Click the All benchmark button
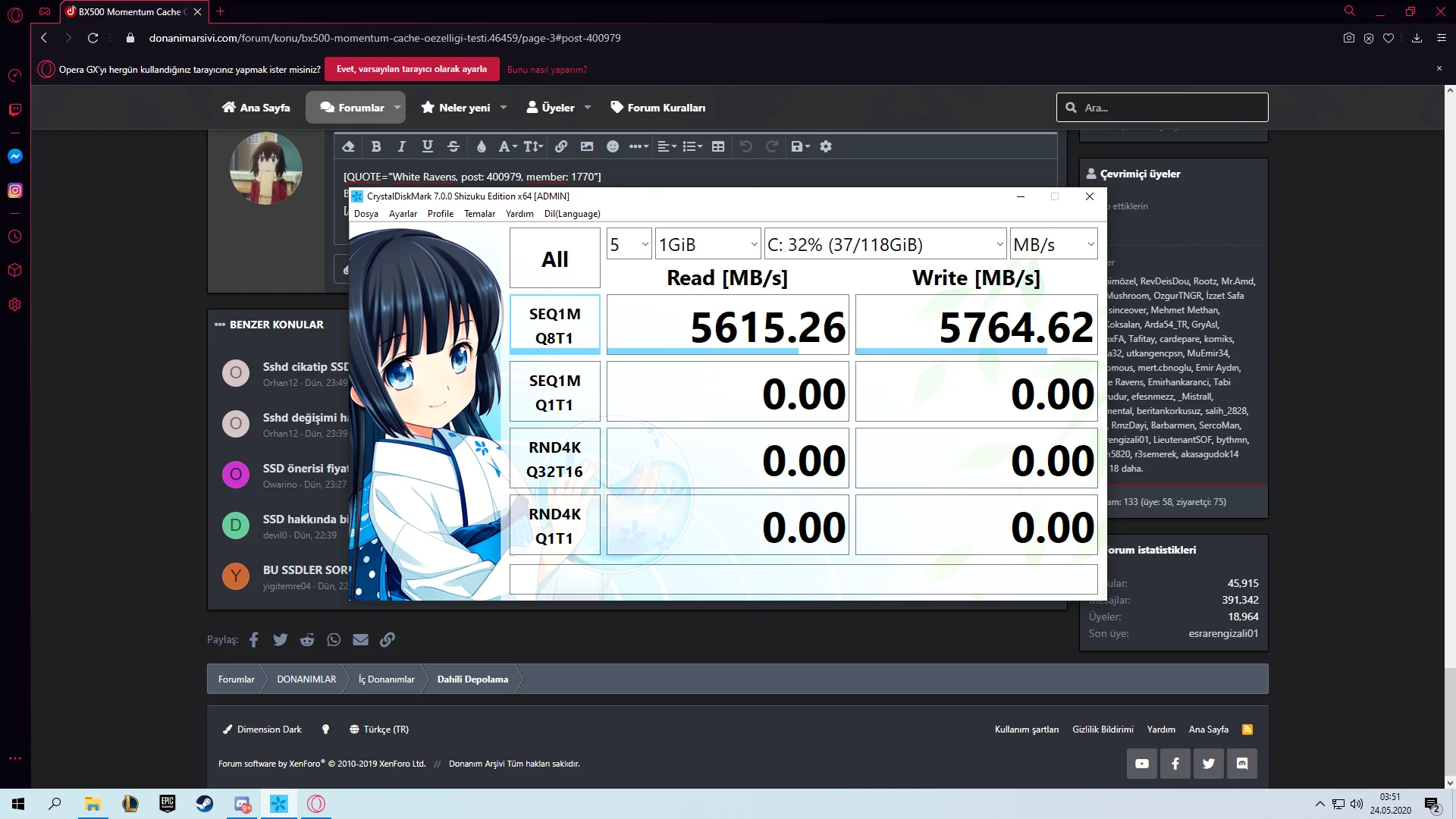Screen dimensions: 1456x819 point(554,259)
